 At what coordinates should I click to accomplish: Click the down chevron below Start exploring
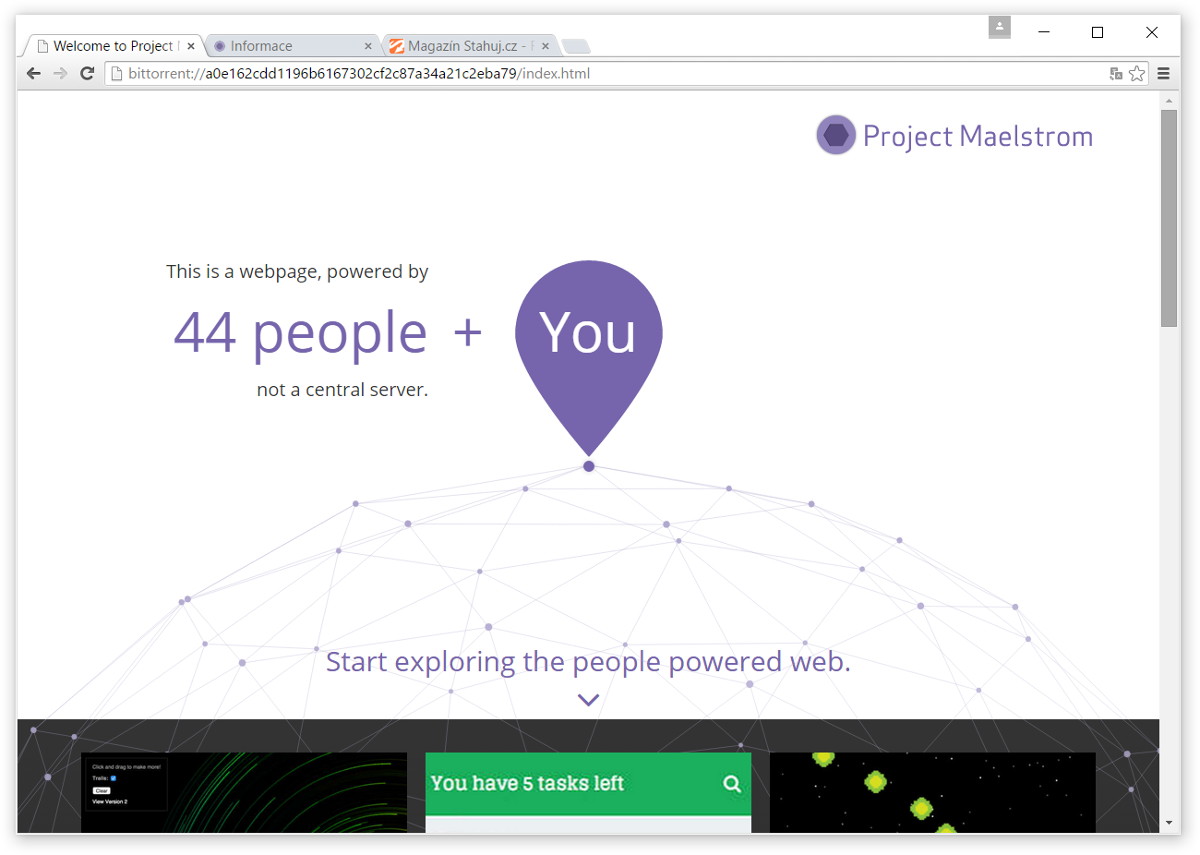[588, 700]
